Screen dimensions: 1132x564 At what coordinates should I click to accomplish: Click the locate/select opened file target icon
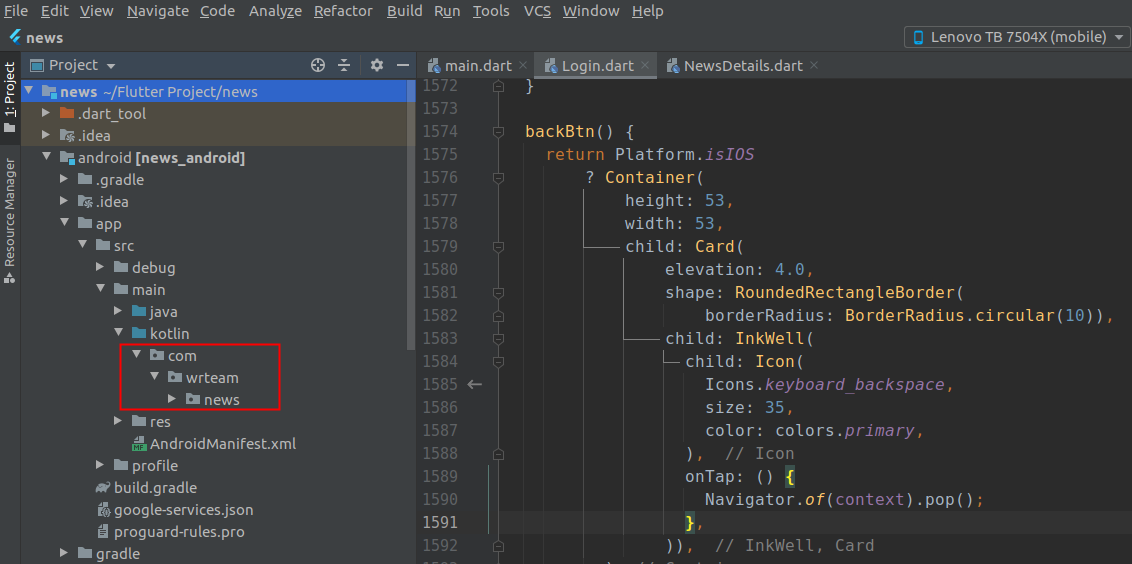[x=318, y=65]
